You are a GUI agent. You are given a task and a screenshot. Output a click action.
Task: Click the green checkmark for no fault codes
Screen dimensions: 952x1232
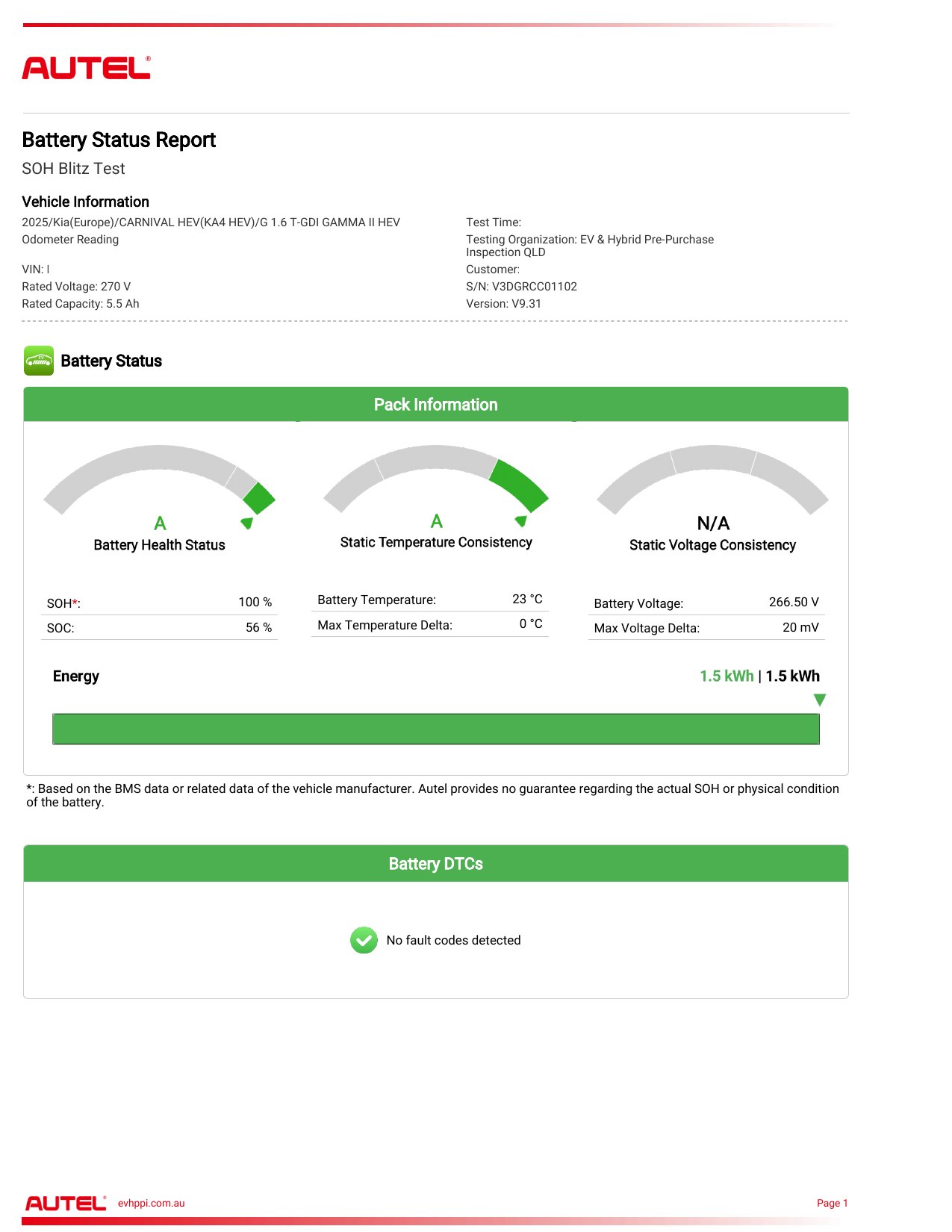(364, 941)
